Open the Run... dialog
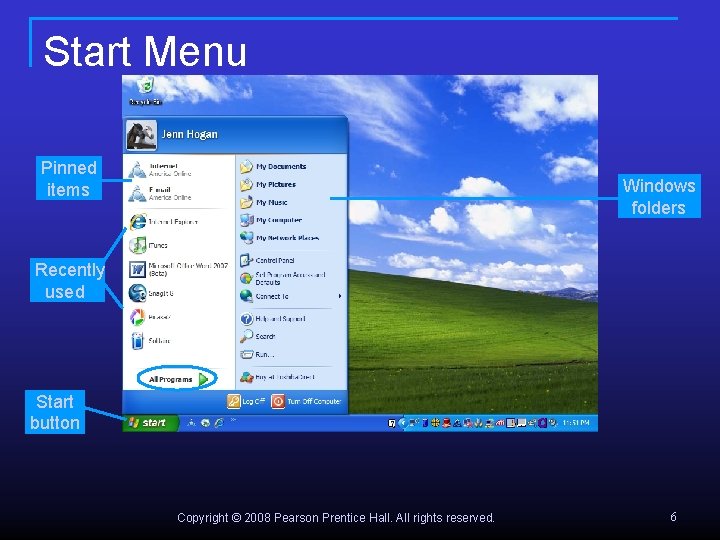Screen dimensions: 720x540 click(x=291, y=354)
